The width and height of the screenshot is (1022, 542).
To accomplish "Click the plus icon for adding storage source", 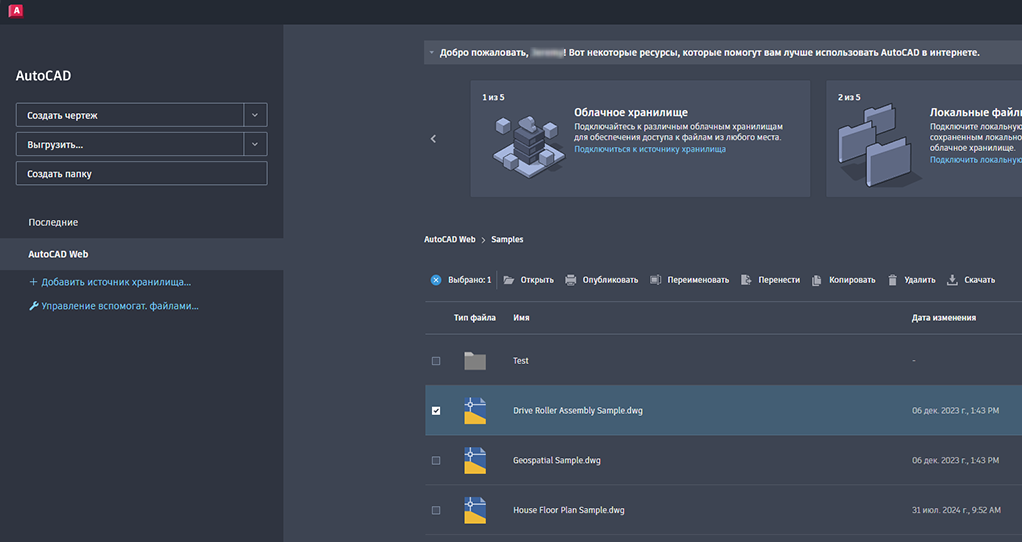I will 33,282.
